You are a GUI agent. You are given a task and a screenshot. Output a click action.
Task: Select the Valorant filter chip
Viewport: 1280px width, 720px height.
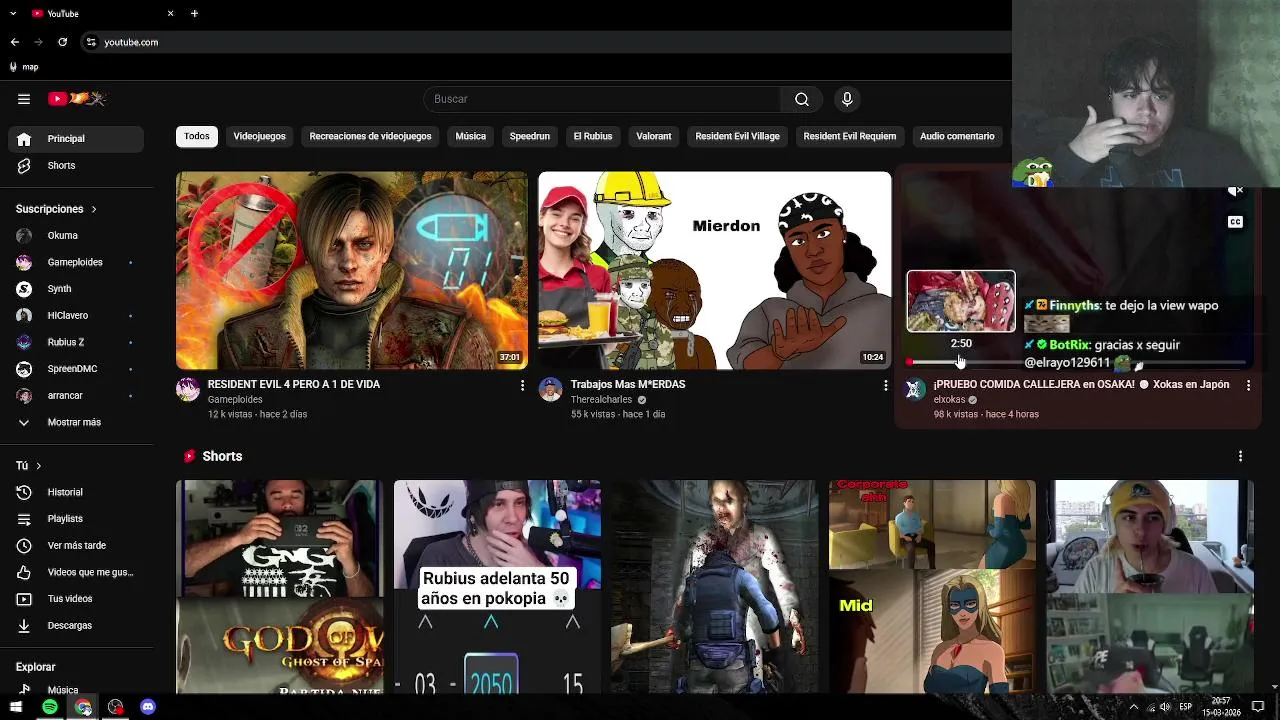pos(654,136)
